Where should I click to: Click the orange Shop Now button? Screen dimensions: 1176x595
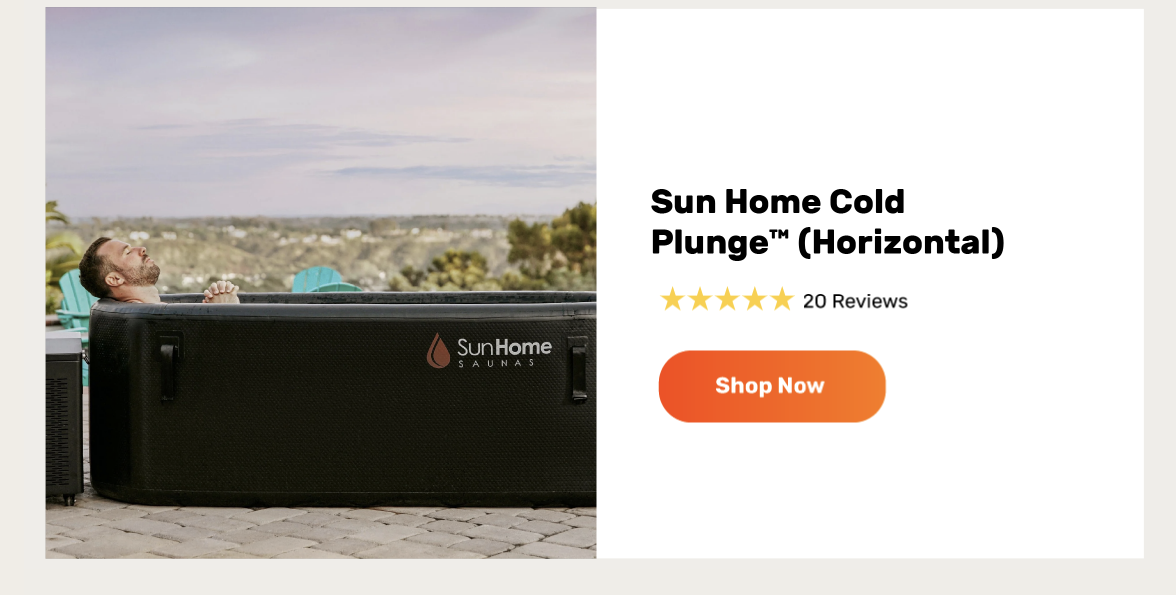click(x=772, y=386)
